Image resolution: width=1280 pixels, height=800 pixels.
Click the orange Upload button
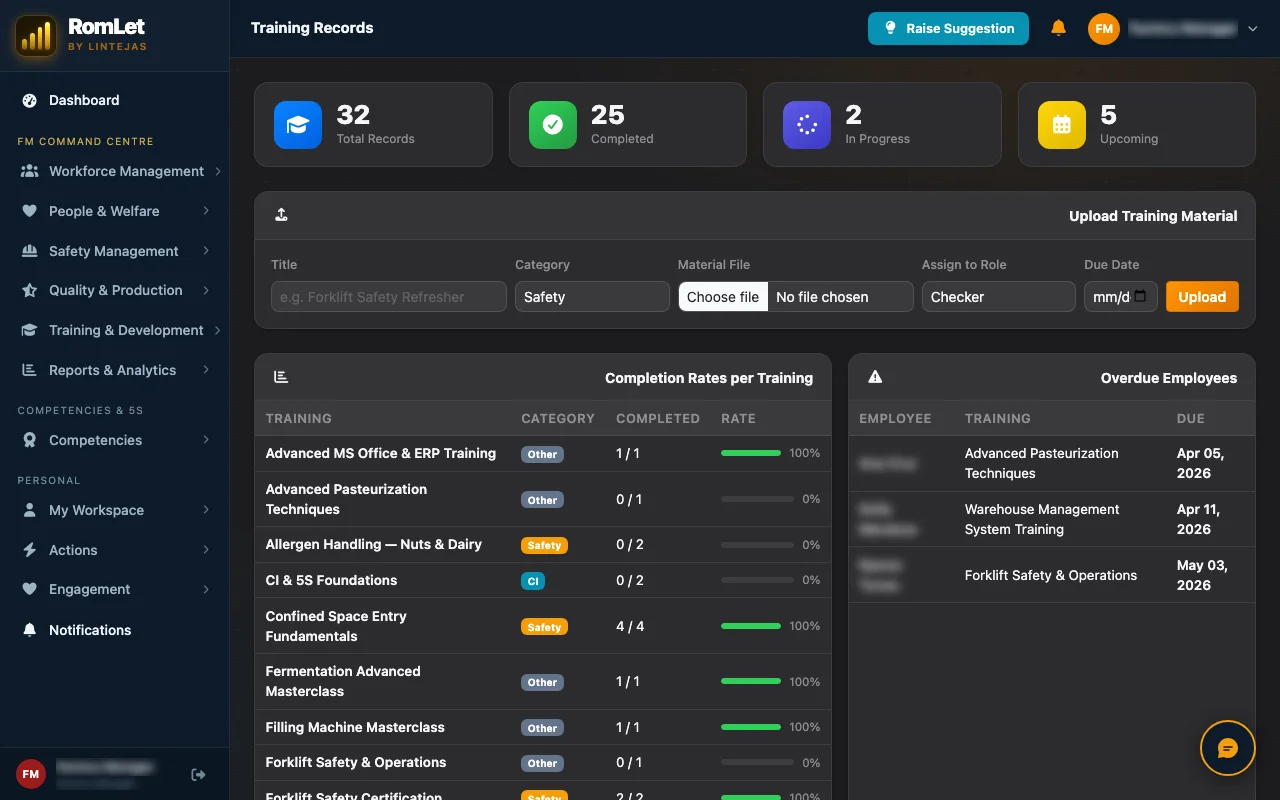click(x=1202, y=297)
